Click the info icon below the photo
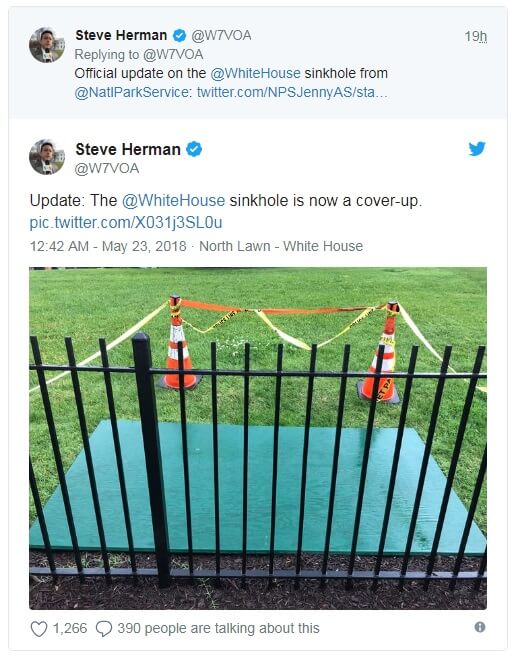 pos(480,627)
